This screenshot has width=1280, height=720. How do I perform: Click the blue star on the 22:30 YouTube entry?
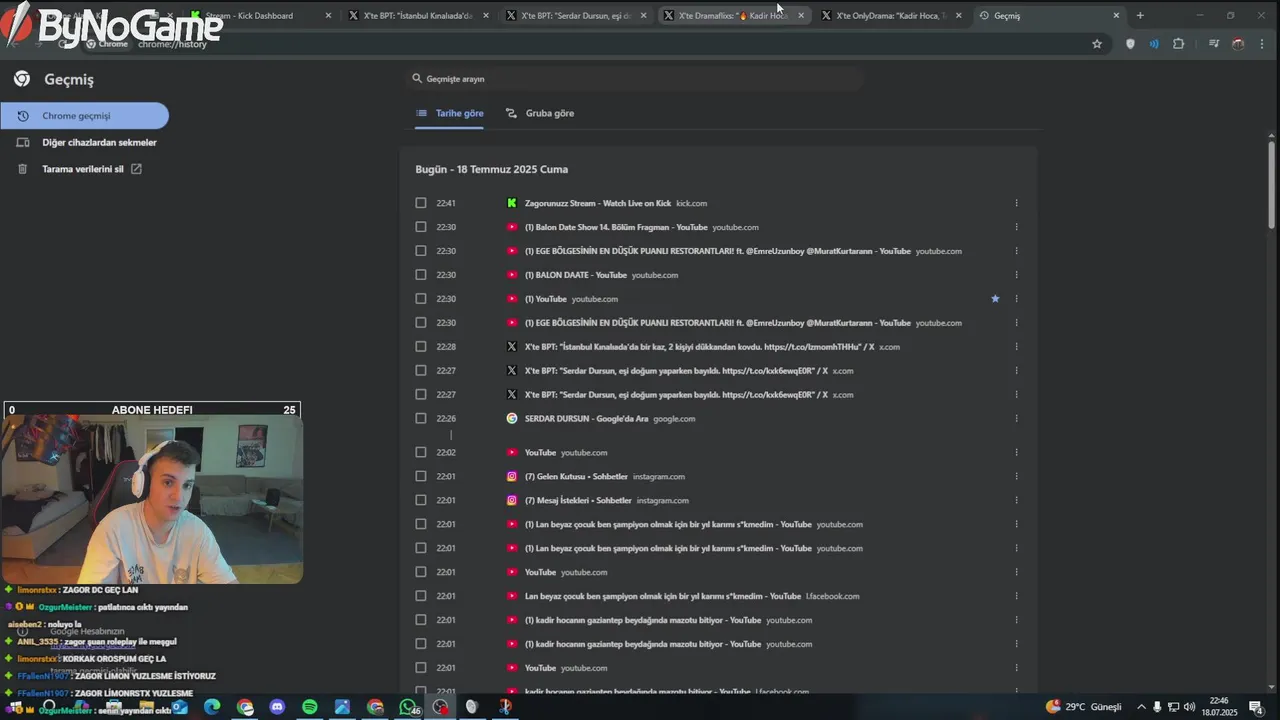pos(995,299)
